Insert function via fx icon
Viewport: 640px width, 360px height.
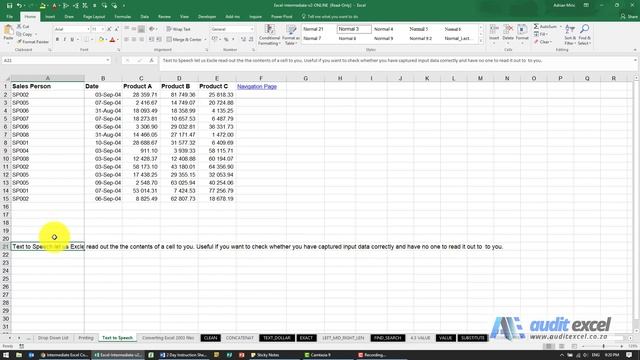pyautogui.click(x=151, y=60)
